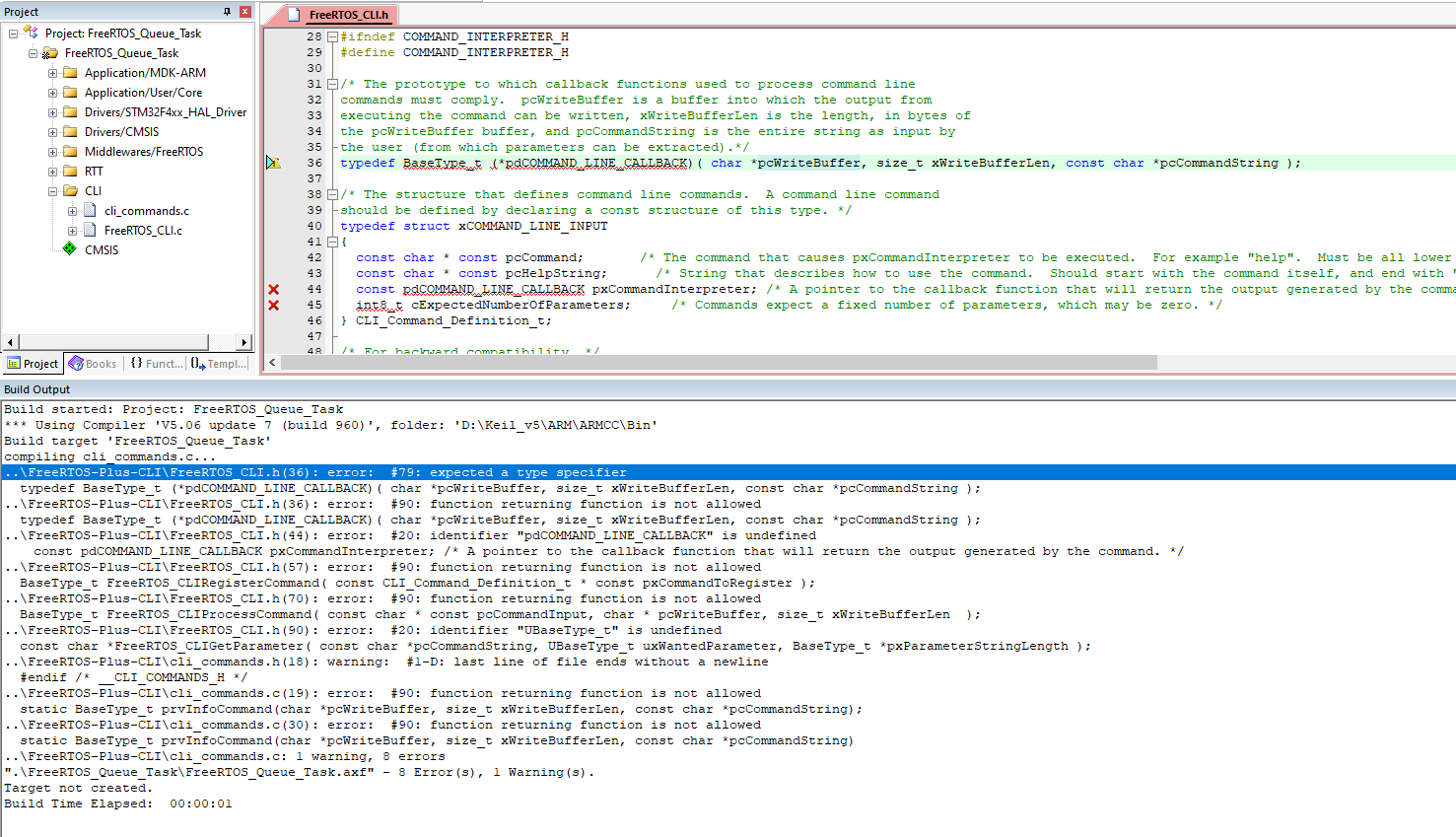Click the Drivers/STM32F4xx_HAL_Driver folder icon
Image resolution: width=1456 pixels, height=837 pixels.
pos(70,112)
